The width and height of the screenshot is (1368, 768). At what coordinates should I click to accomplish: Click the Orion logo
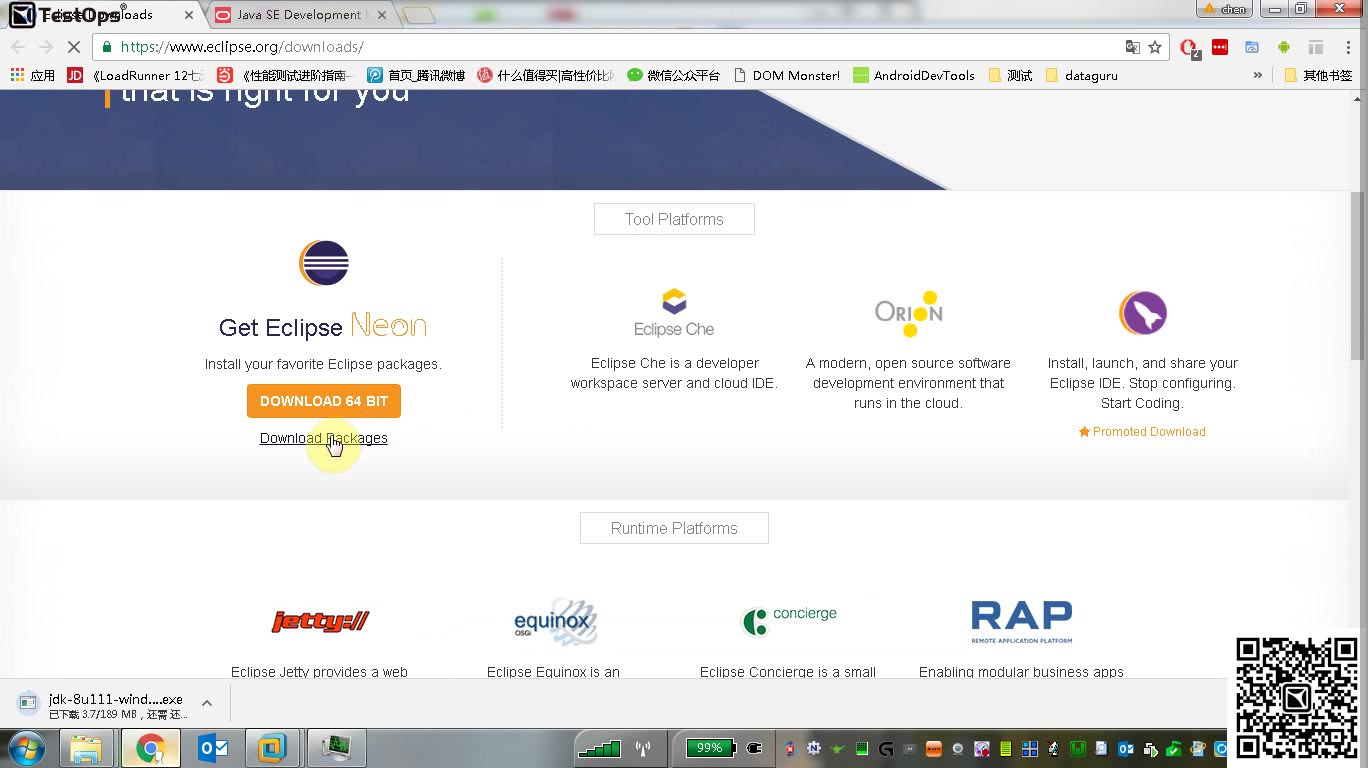click(908, 313)
